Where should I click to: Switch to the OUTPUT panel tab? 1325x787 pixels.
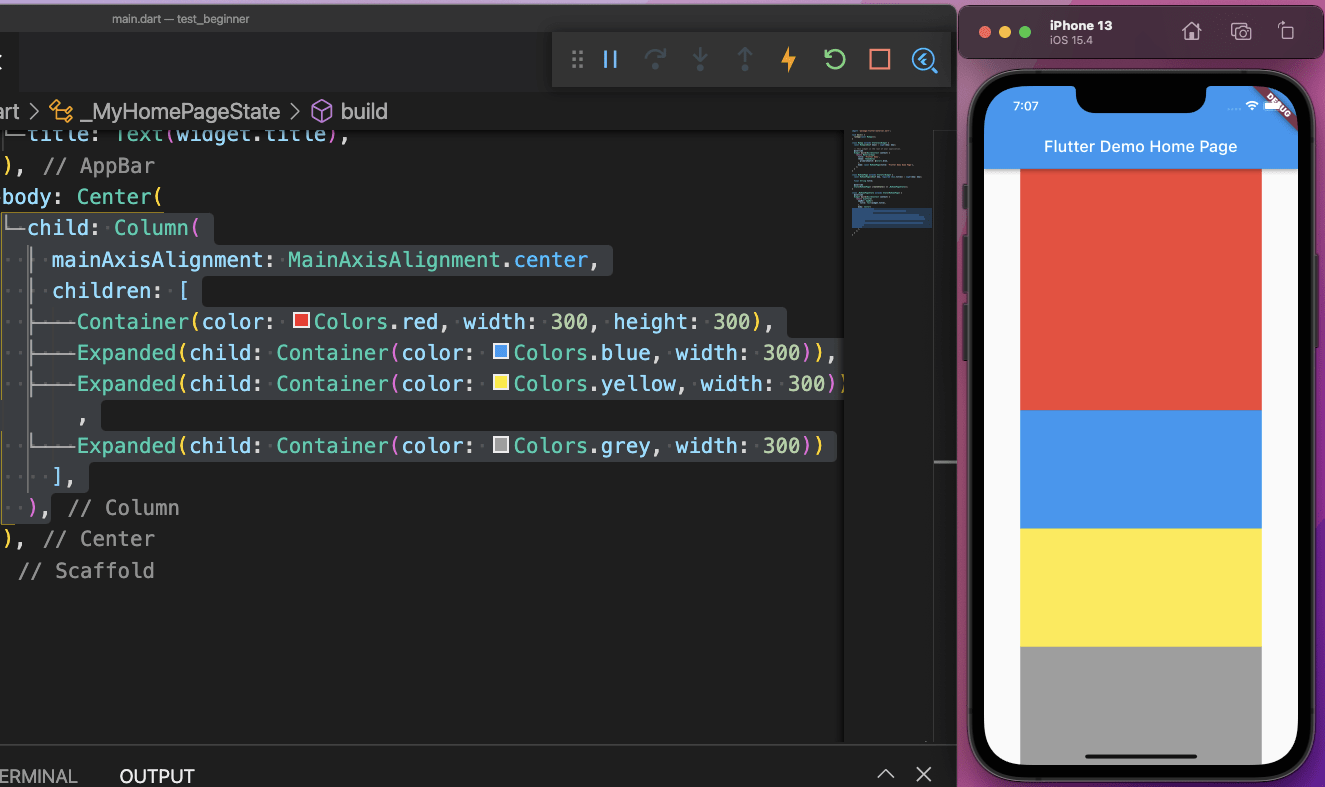coord(157,776)
